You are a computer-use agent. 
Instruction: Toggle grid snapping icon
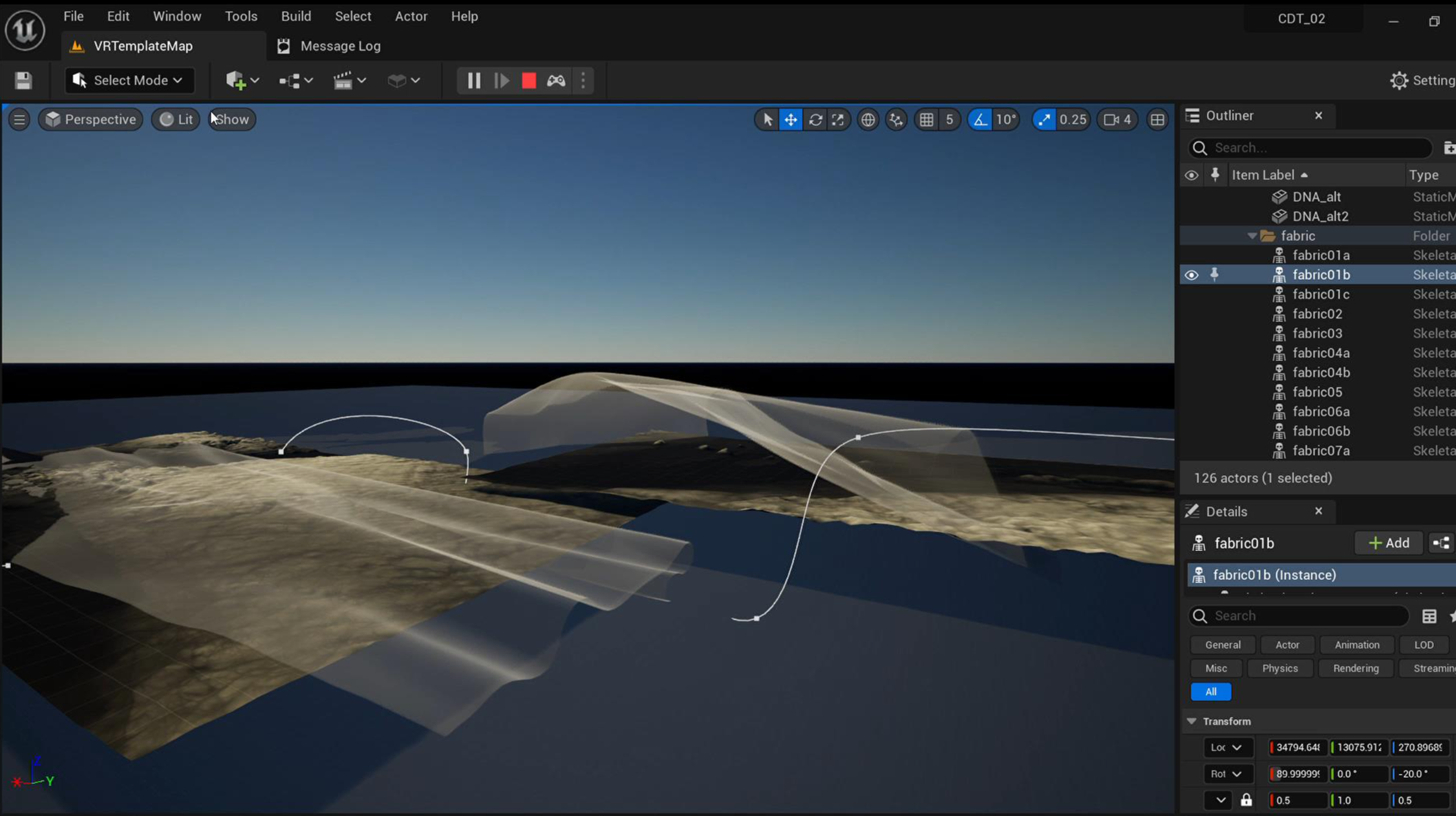(927, 120)
